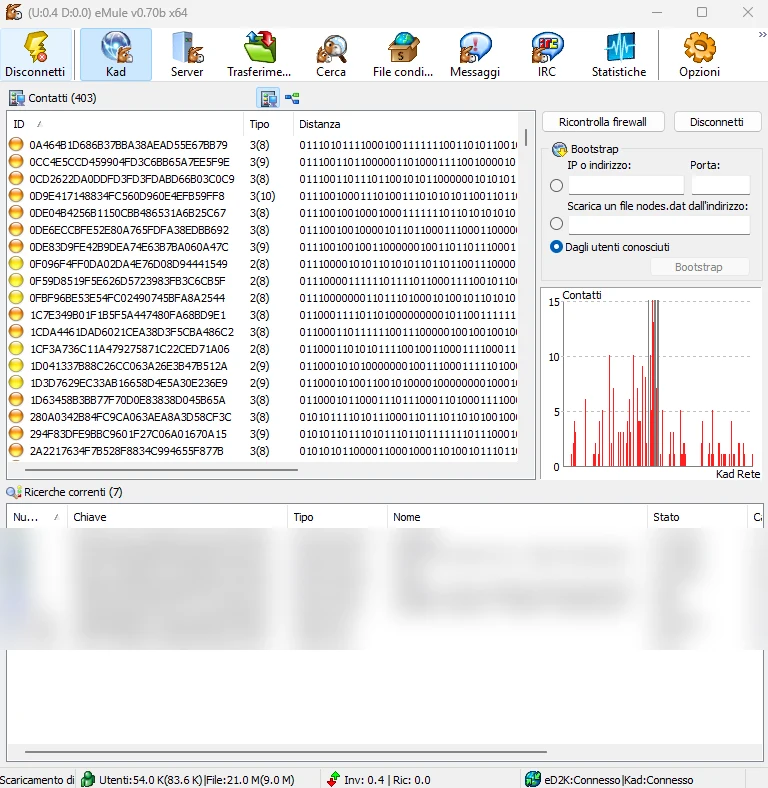Click Kad:Connesso status text

coord(659,779)
